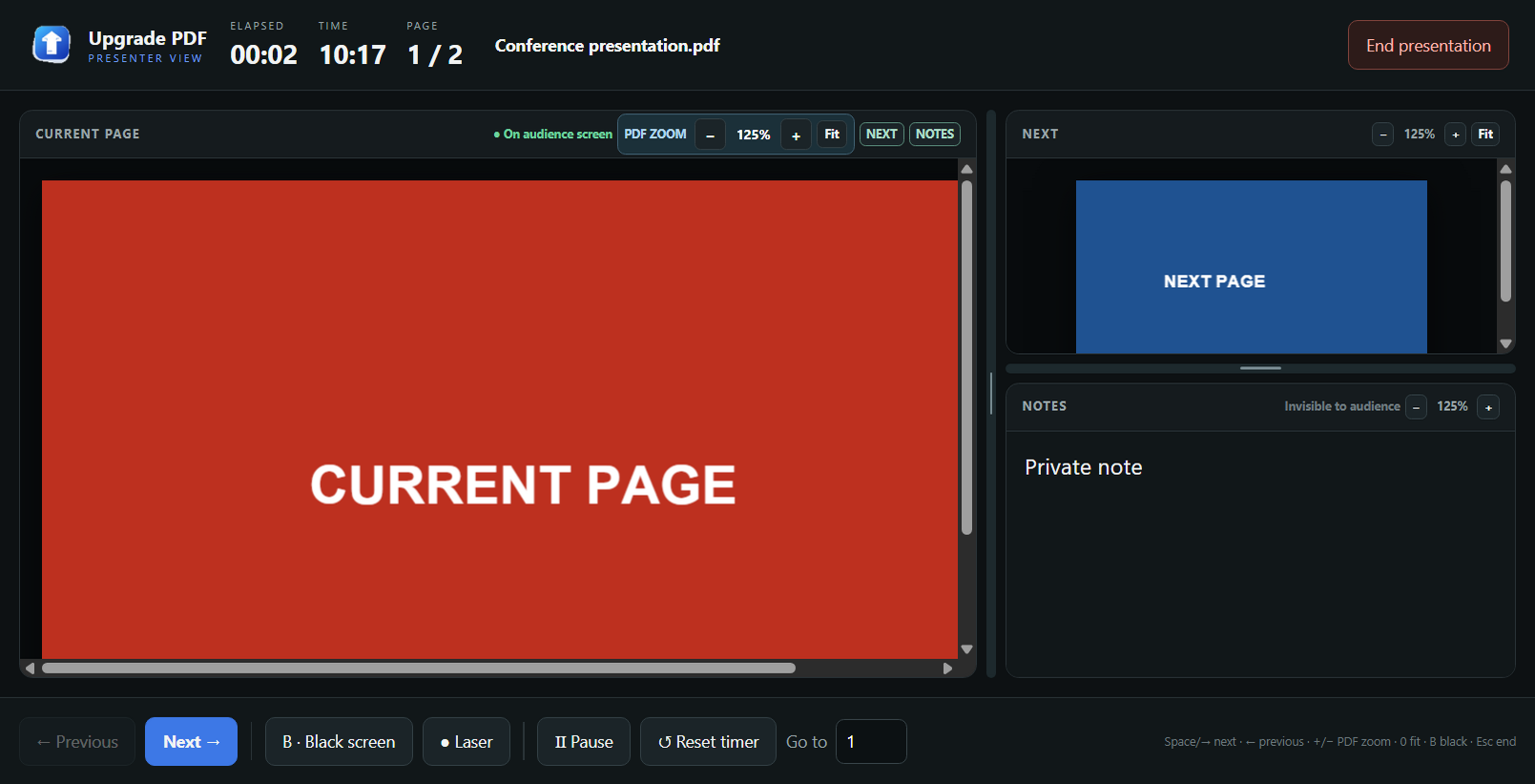Toggle the NEXT panel visibility
The image size is (1535, 784).
click(882, 134)
